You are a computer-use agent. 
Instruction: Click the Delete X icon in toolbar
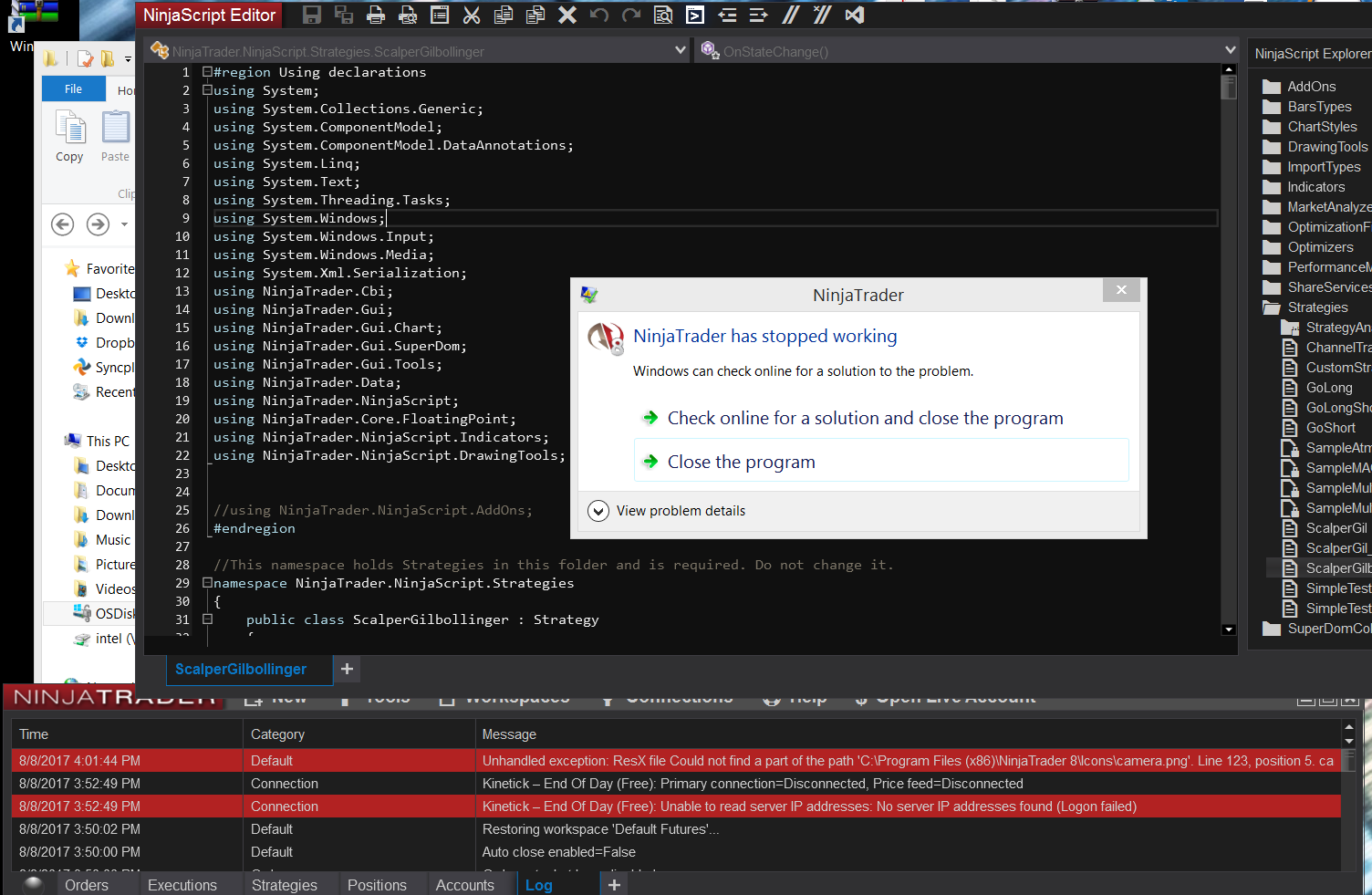(x=567, y=15)
